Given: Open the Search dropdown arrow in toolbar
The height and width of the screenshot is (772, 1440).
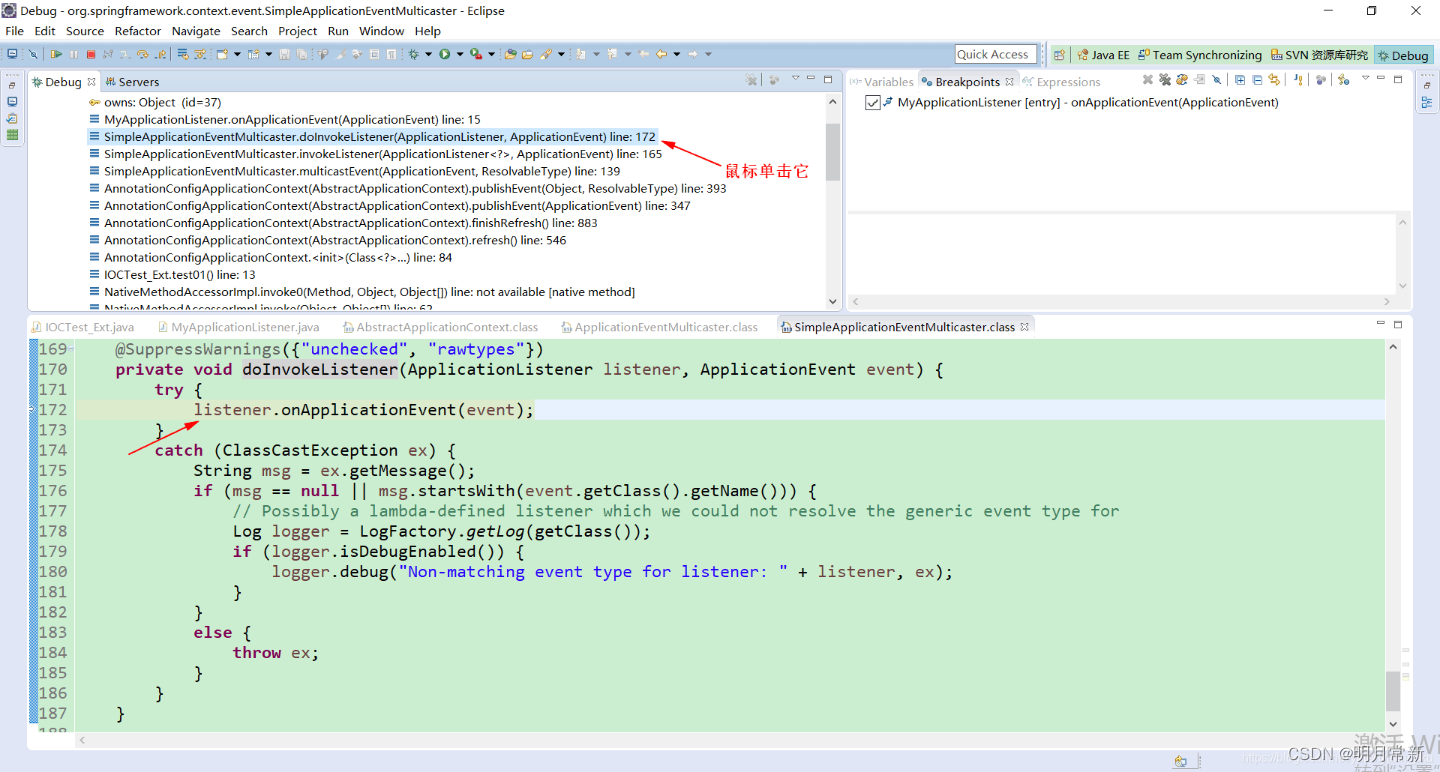Looking at the screenshot, I should pos(561,54).
